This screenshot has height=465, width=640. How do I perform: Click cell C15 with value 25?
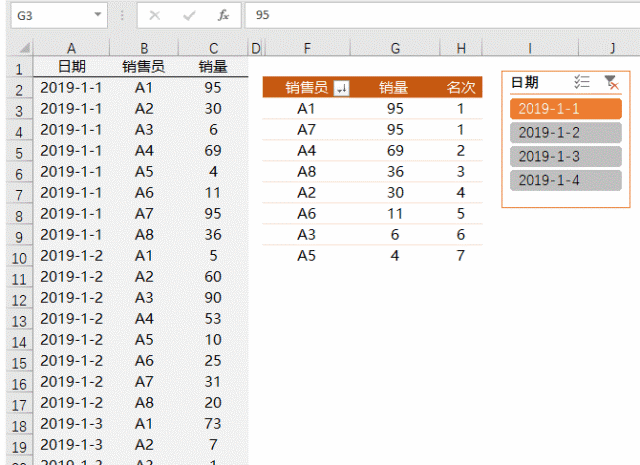click(213, 360)
